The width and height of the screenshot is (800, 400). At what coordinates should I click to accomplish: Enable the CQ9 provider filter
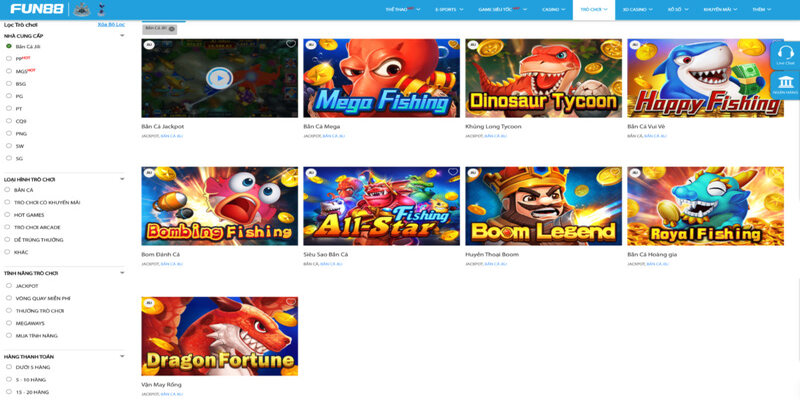9,121
